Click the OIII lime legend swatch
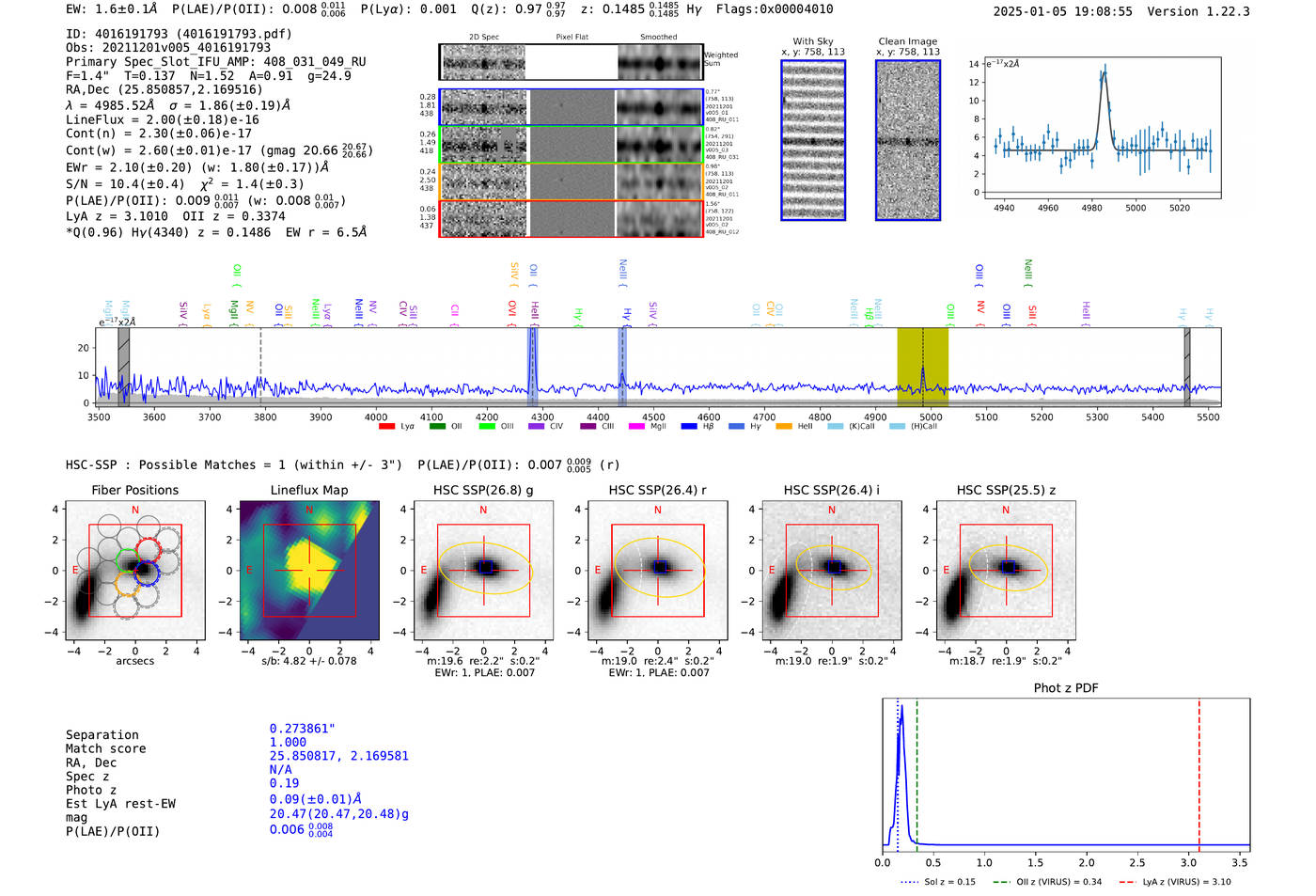Image resolution: width=1316 pixels, height=896 pixels. coord(486,427)
